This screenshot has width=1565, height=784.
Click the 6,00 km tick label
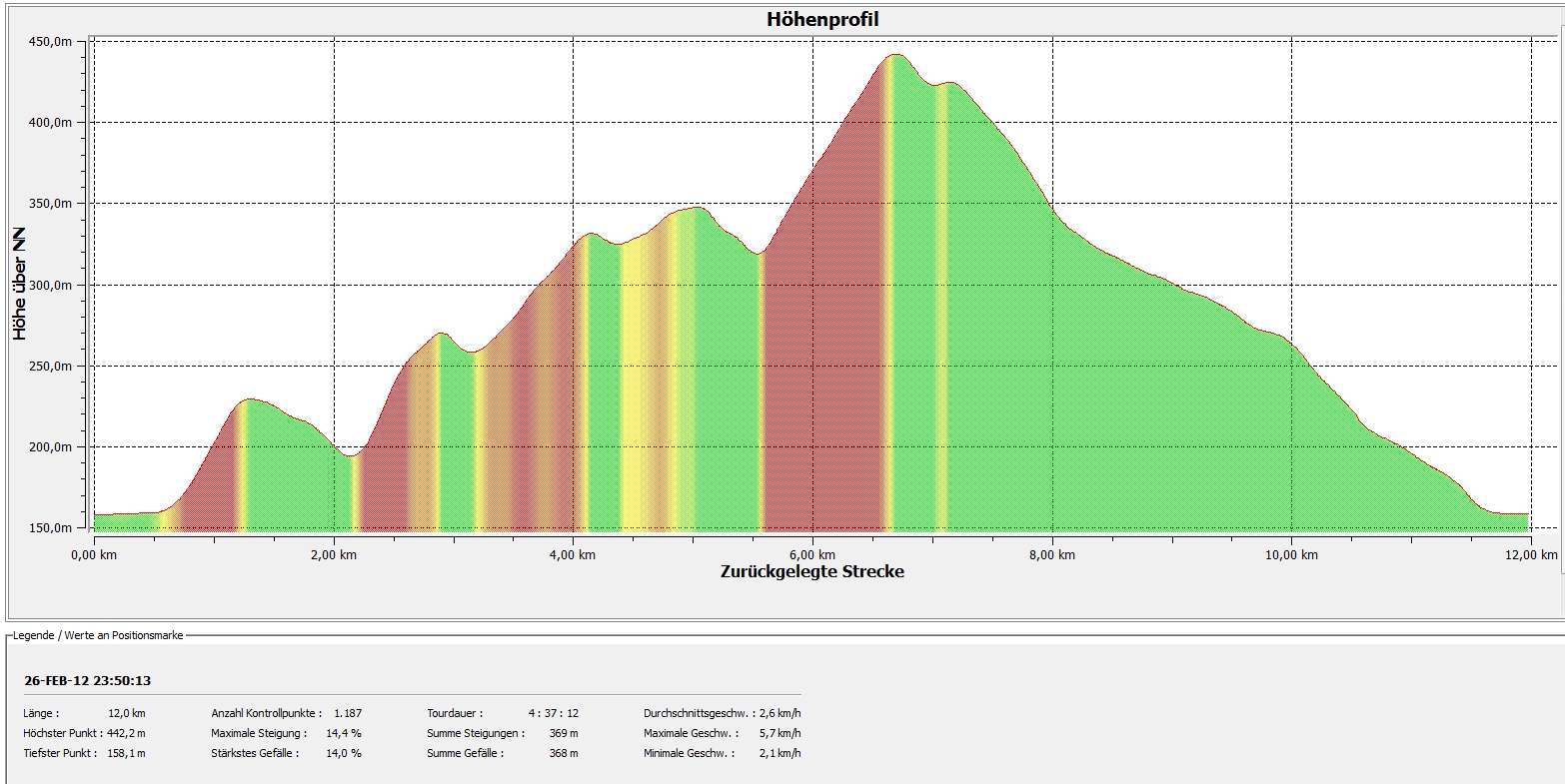tap(811, 554)
